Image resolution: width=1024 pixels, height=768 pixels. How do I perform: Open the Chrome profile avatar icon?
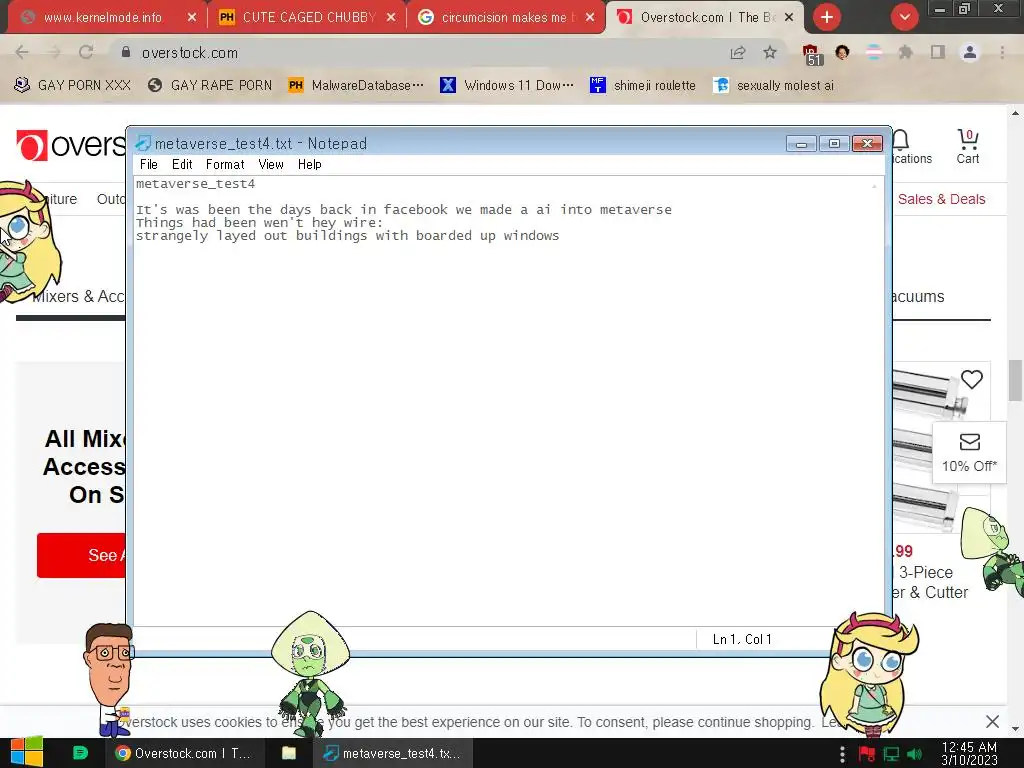970,52
